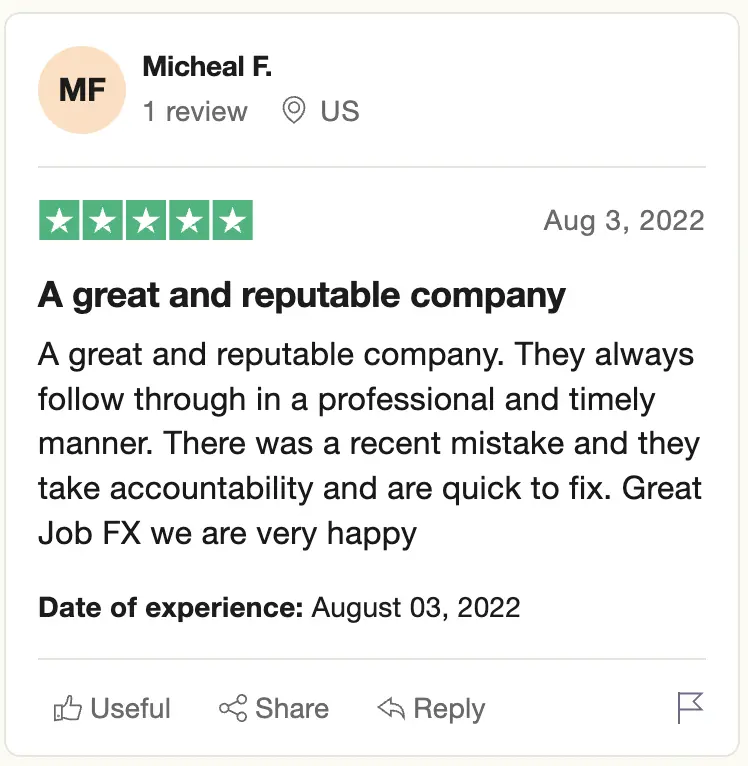Open the "A great and reputable company" title
Viewport: 748px width, 766px height.
302,295
